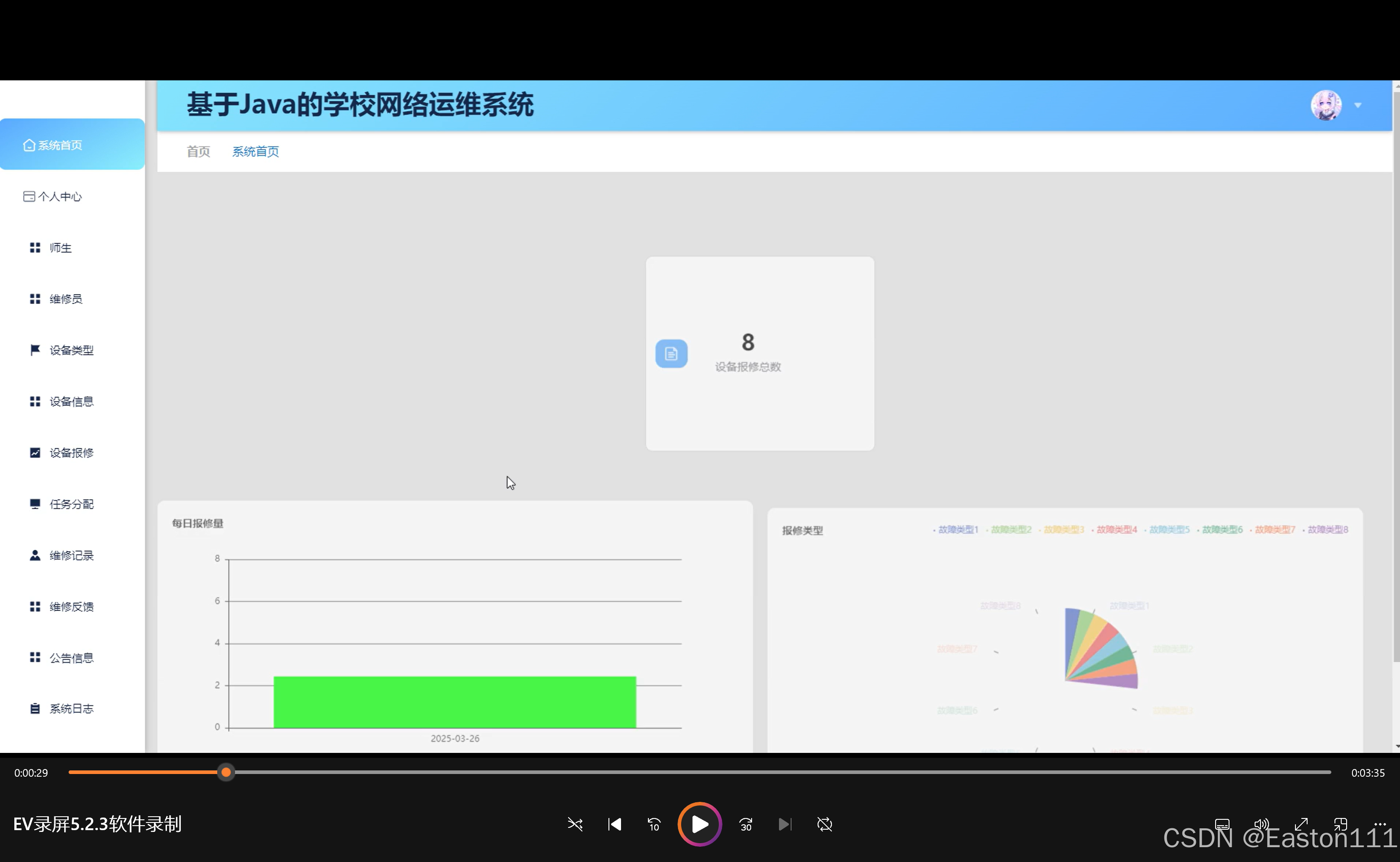Select the 系统首页 breadcrumb tab
This screenshot has width=1400, height=862.
coord(255,151)
